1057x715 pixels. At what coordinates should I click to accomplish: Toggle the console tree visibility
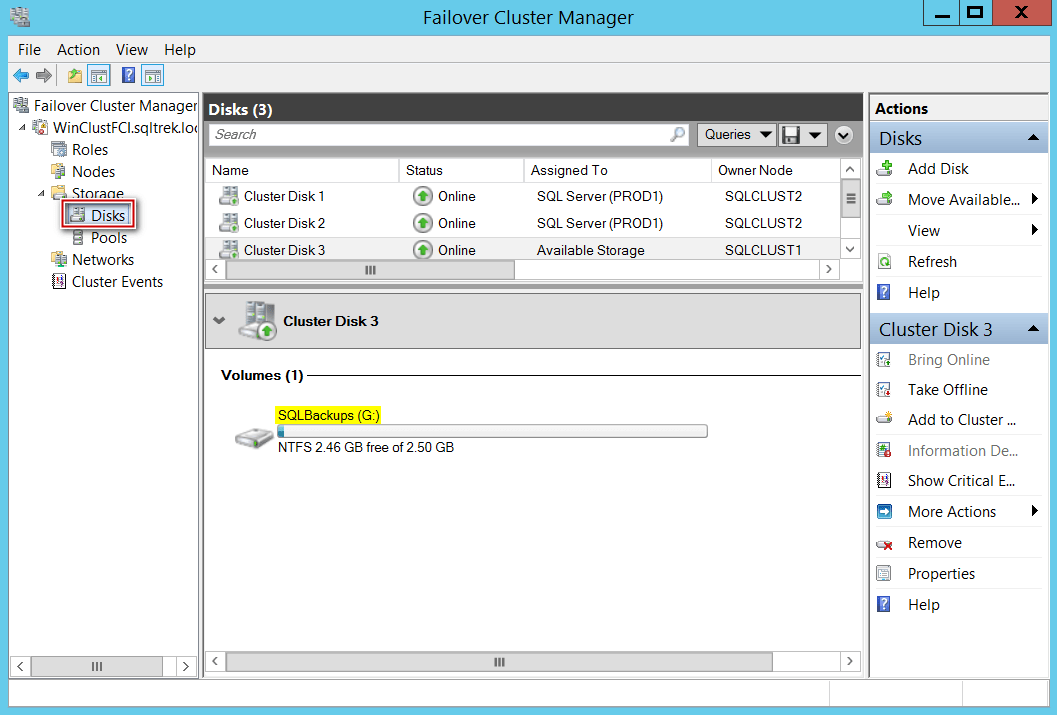(x=97, y=74)
